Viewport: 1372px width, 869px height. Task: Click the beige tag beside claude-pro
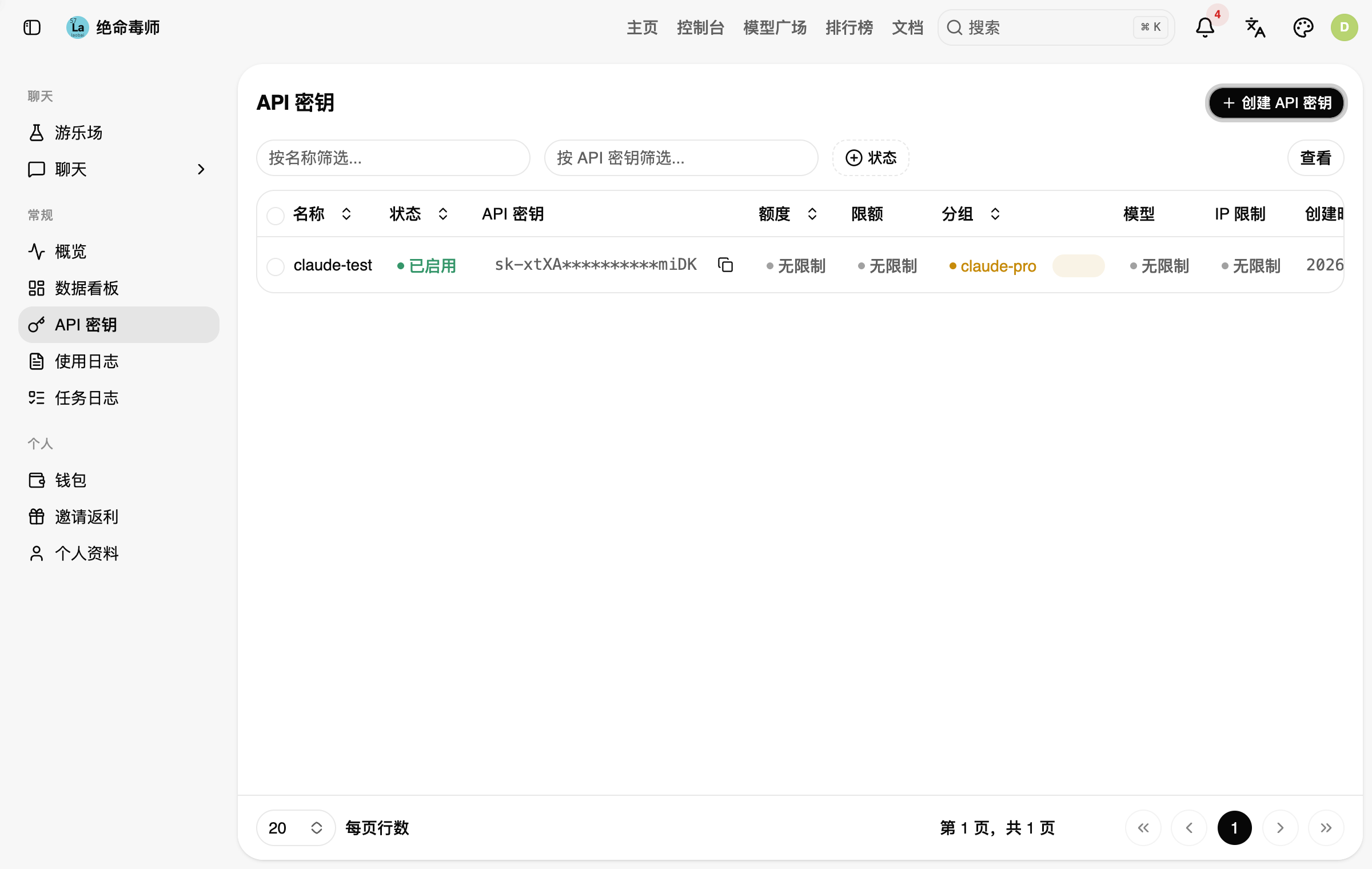pyautogui.click(x=1079, y=266)
